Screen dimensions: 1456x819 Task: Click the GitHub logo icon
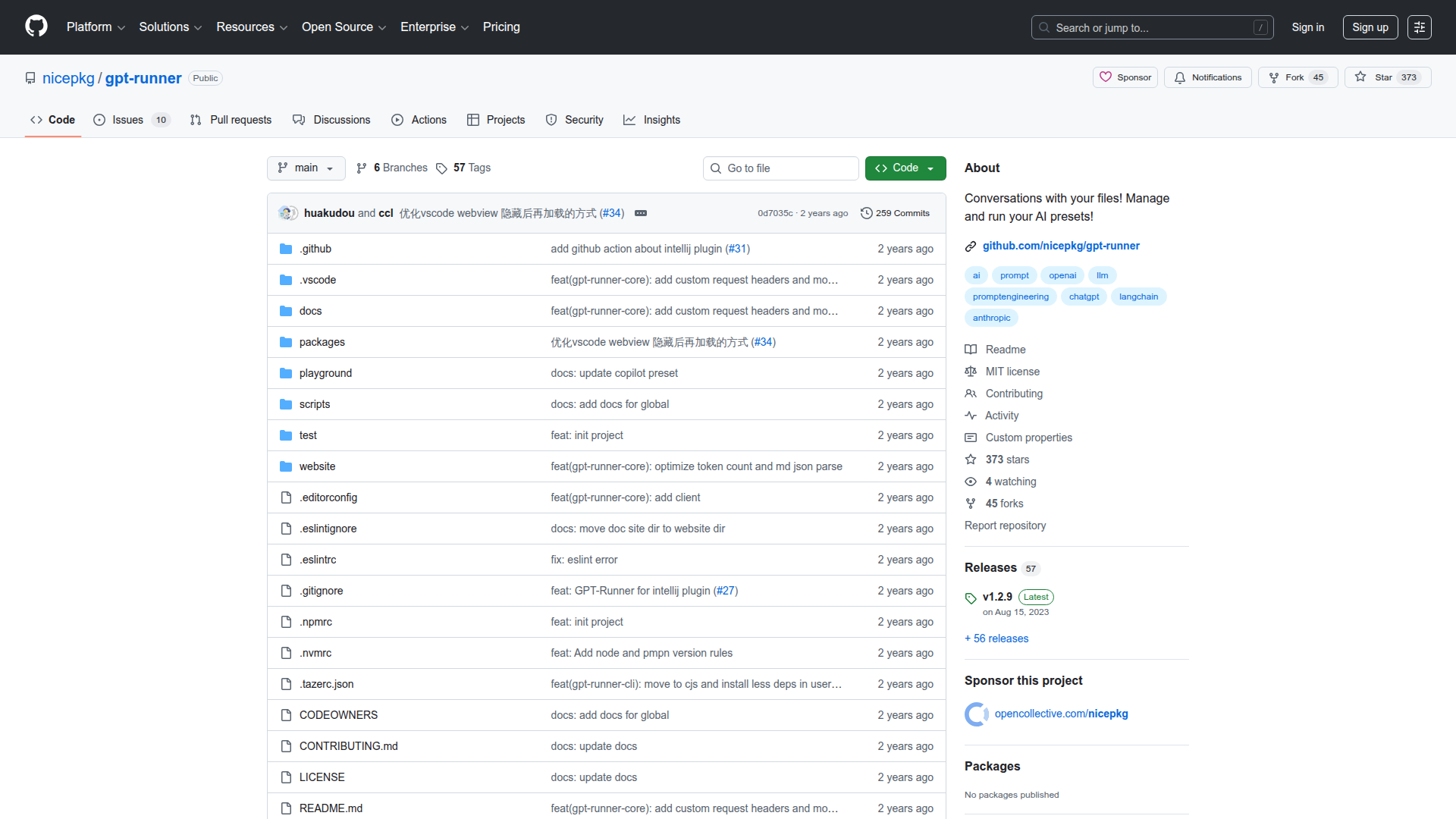tap(36, 27)
